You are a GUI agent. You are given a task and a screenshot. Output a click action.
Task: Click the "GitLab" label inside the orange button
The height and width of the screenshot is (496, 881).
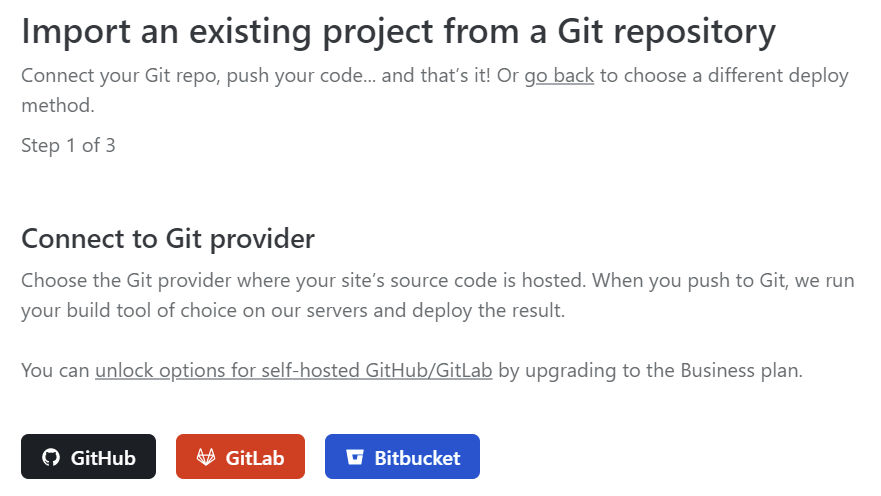(255, 458)
